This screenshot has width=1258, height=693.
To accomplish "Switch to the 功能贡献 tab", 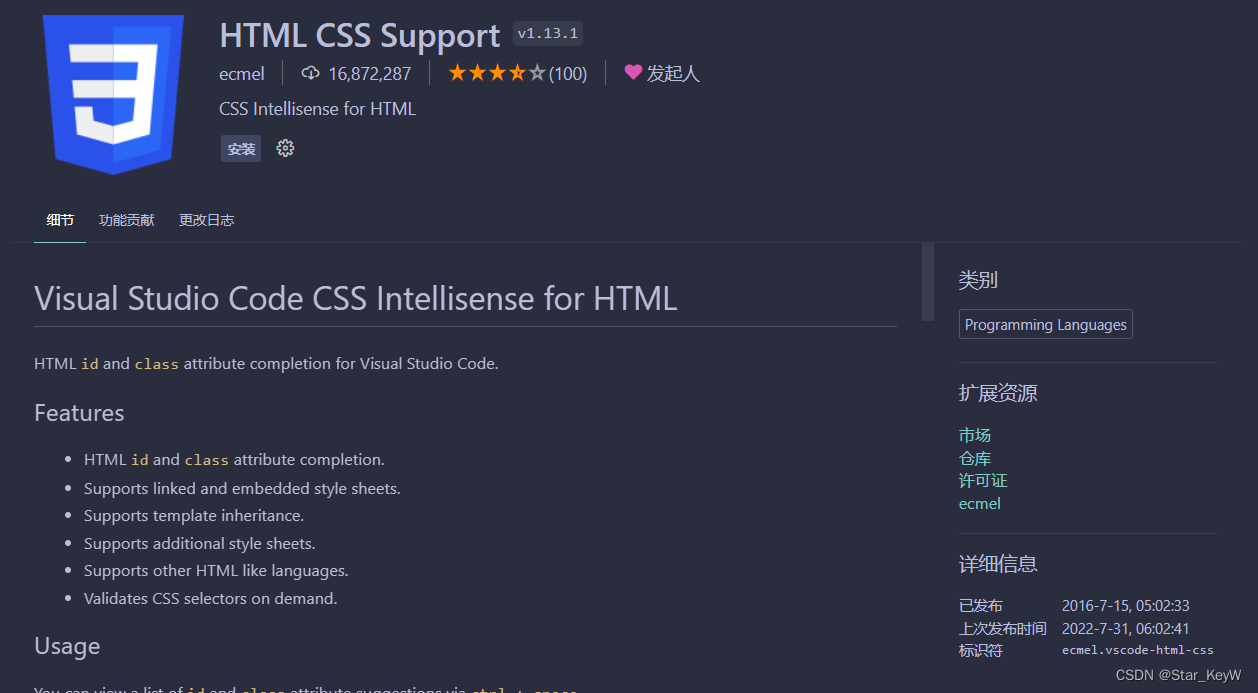I will [x=127, y=220].
